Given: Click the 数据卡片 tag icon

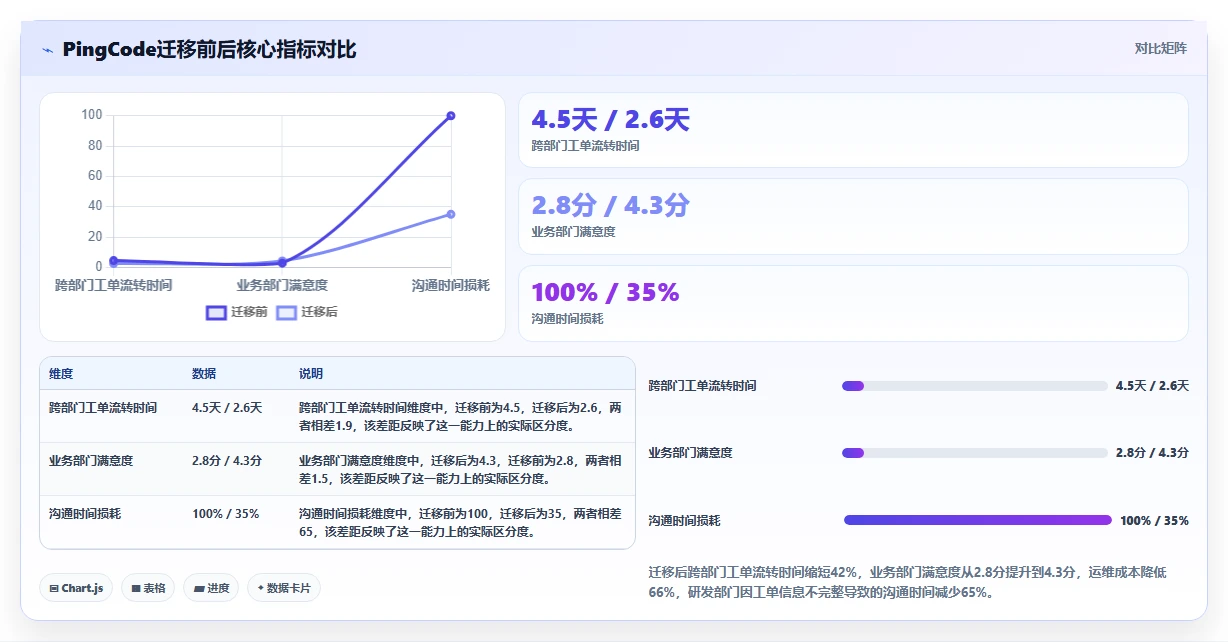Looking at the screenshot, I should coord(261,588).
